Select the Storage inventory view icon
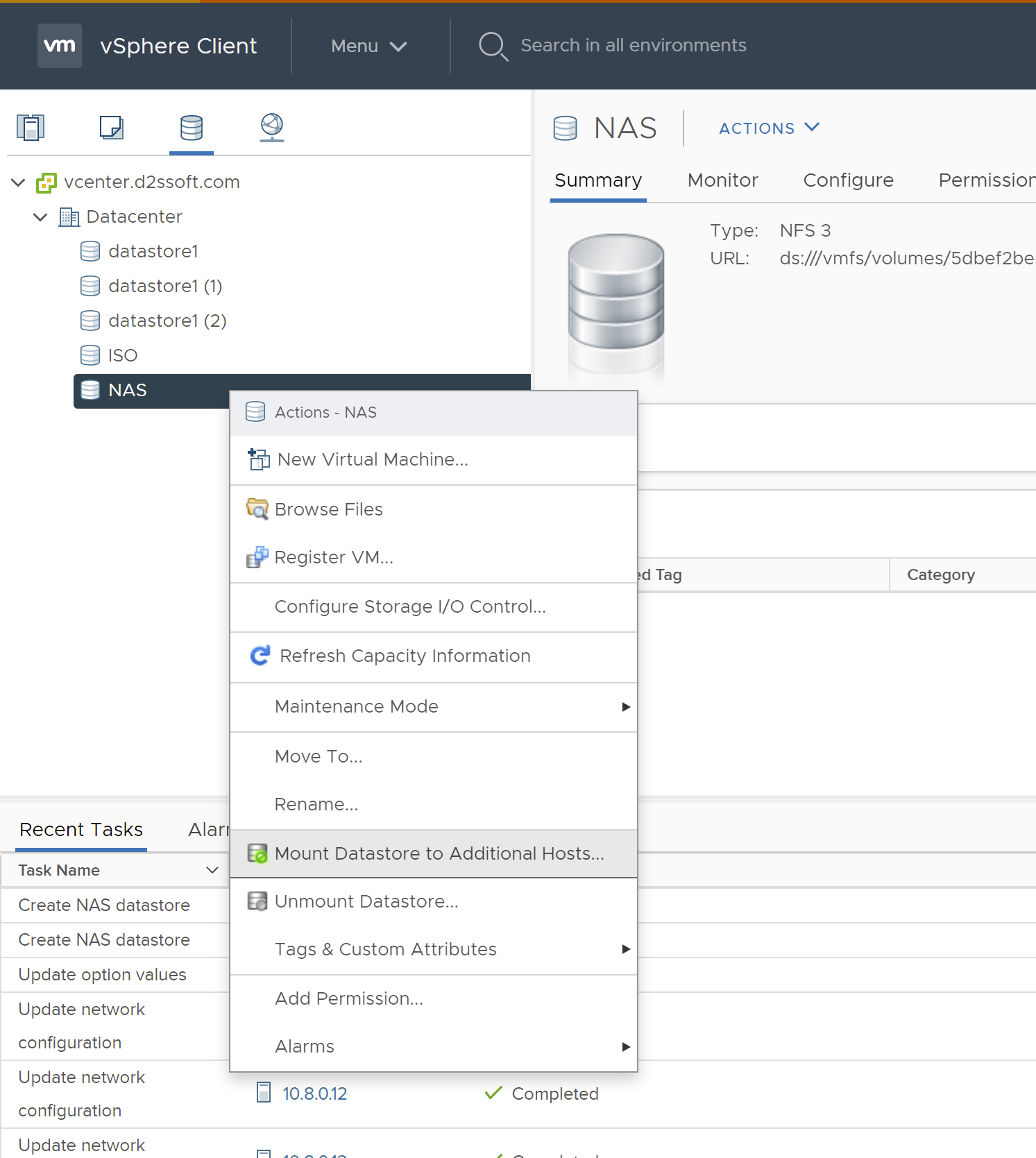This screenshot has width=1036, height=1158. point(192,128)
